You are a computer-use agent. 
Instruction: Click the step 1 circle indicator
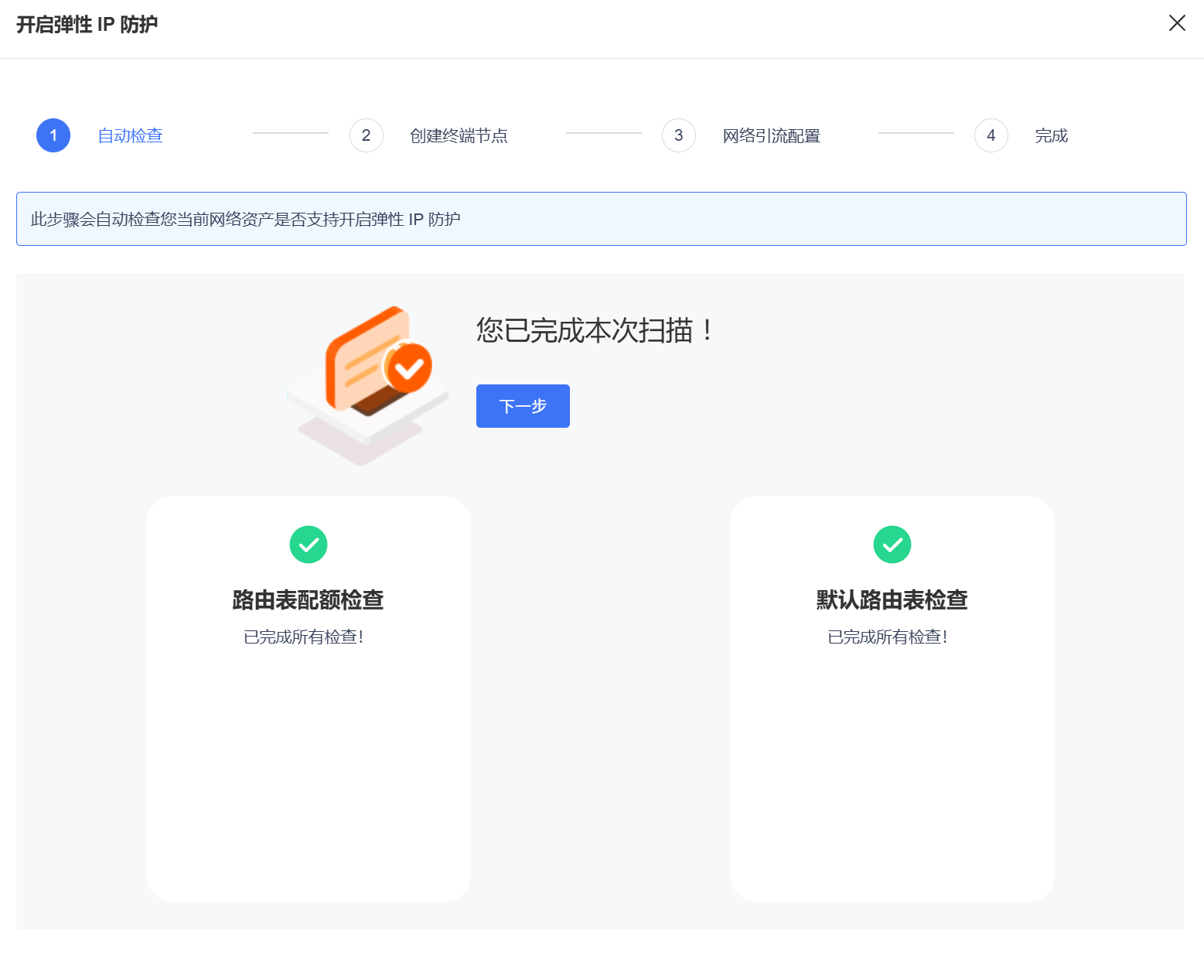coord(53,135)
